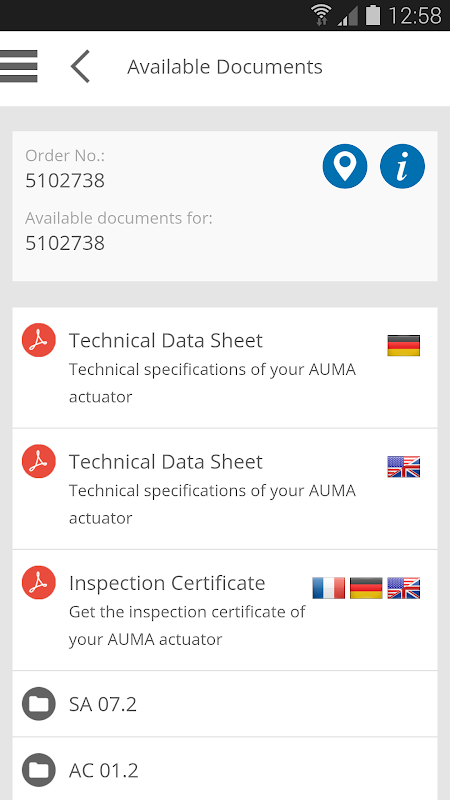450x800 pixels.
Task: Choose French flag for Inspection Certificate
Action: click(x=329, y=588)
